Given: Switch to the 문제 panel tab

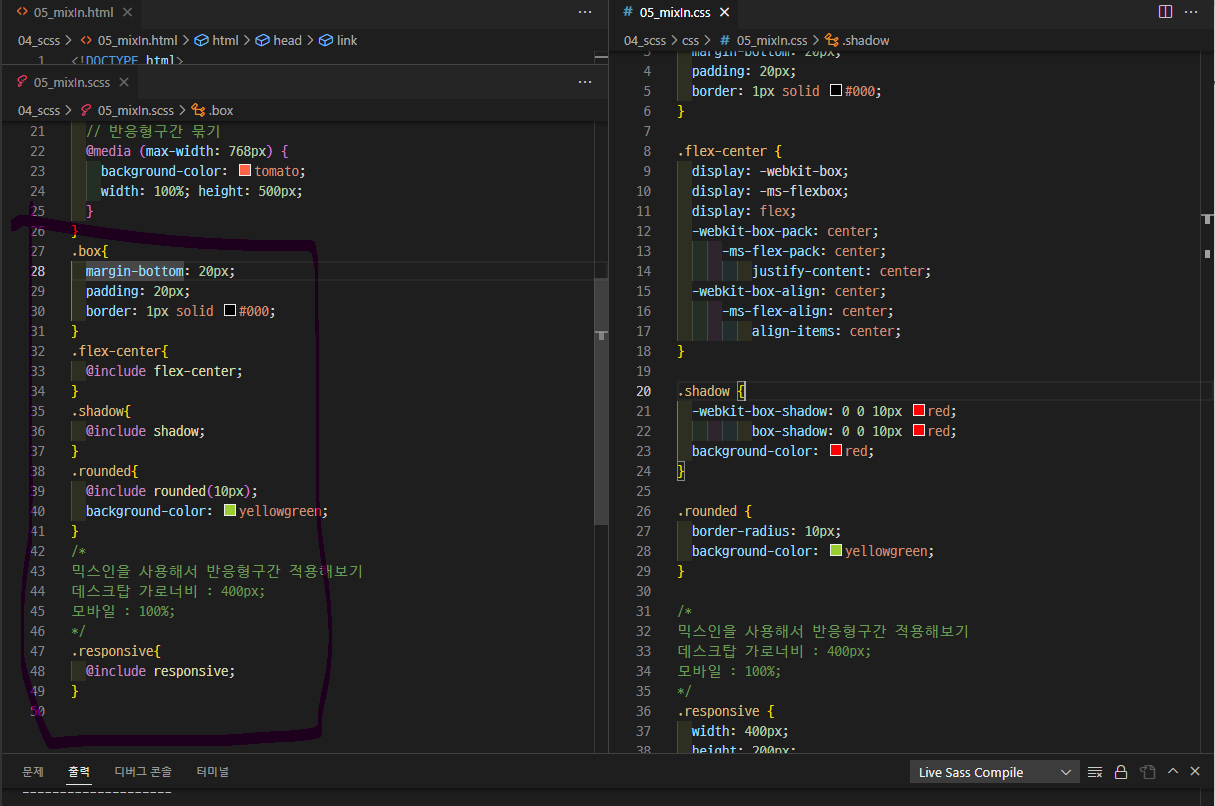Looking at the screenshot, I should 33,772.
